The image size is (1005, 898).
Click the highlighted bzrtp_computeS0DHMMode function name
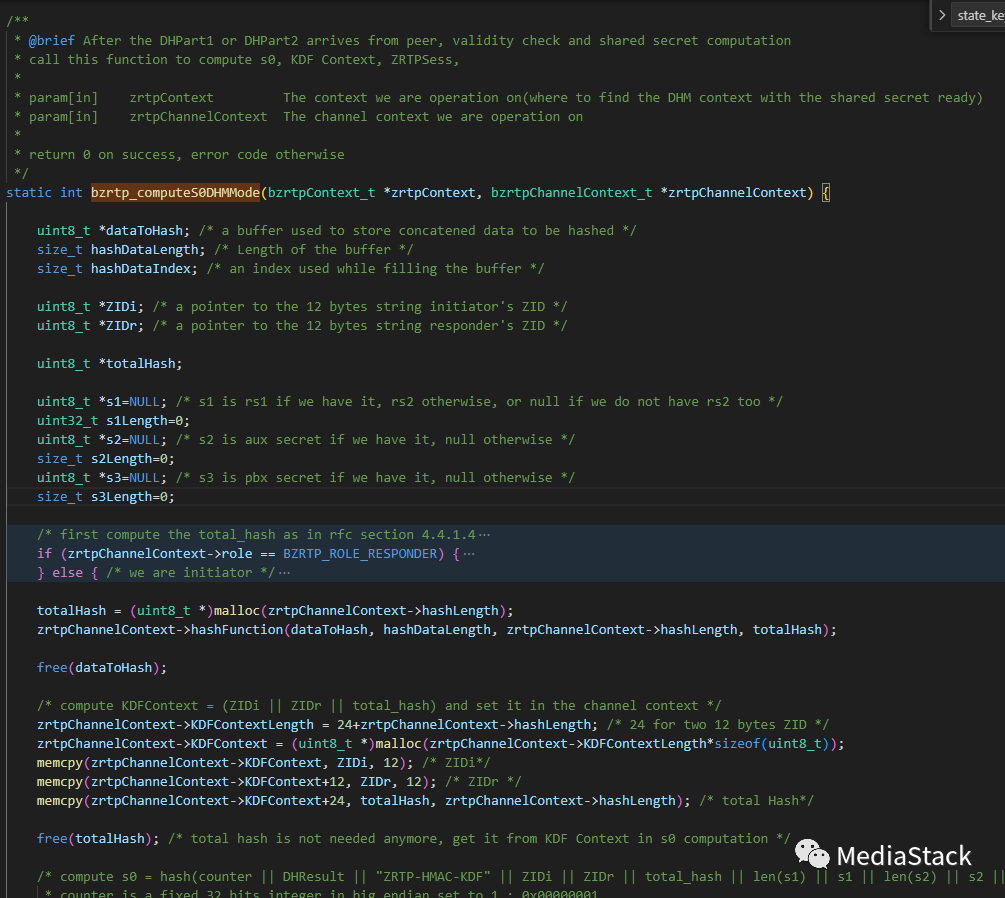[x=174, y=192]
